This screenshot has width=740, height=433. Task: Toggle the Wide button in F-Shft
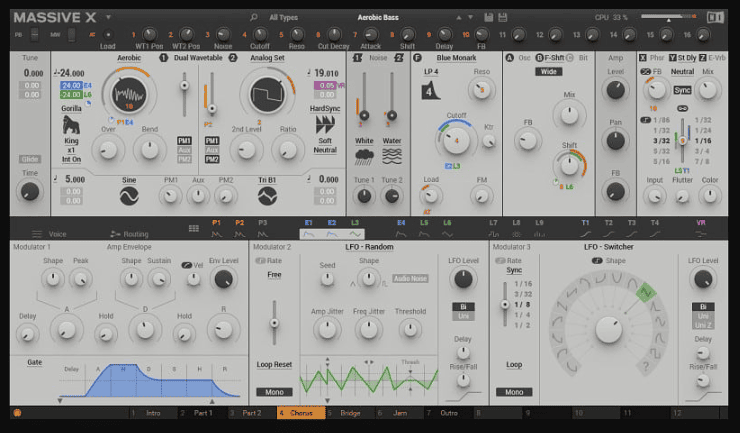[548, 72]
